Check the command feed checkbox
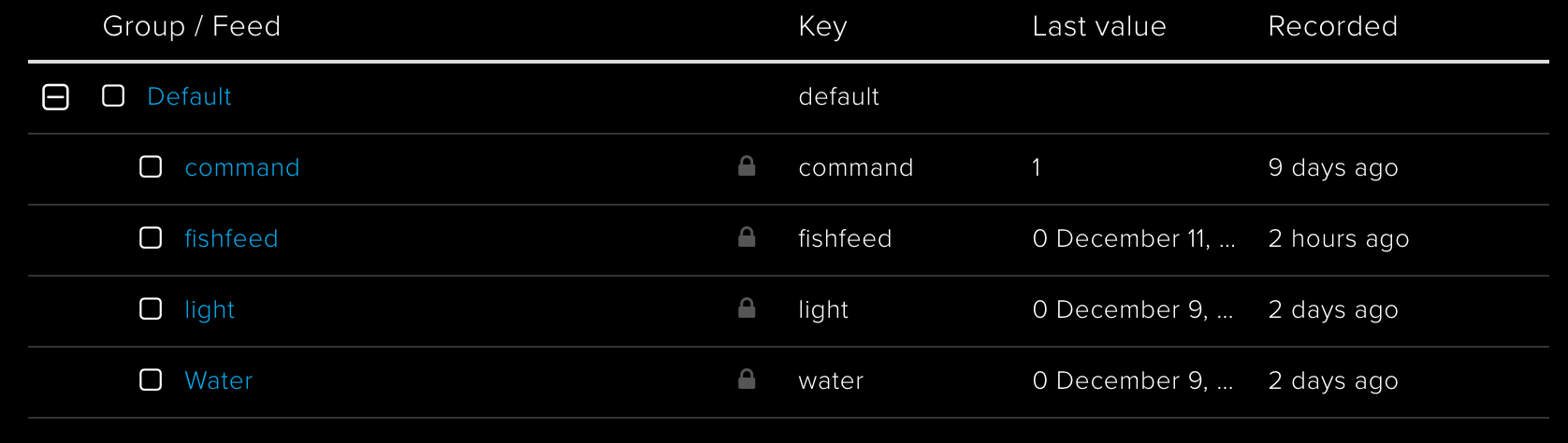1568x443 pixels. (151, 167)
